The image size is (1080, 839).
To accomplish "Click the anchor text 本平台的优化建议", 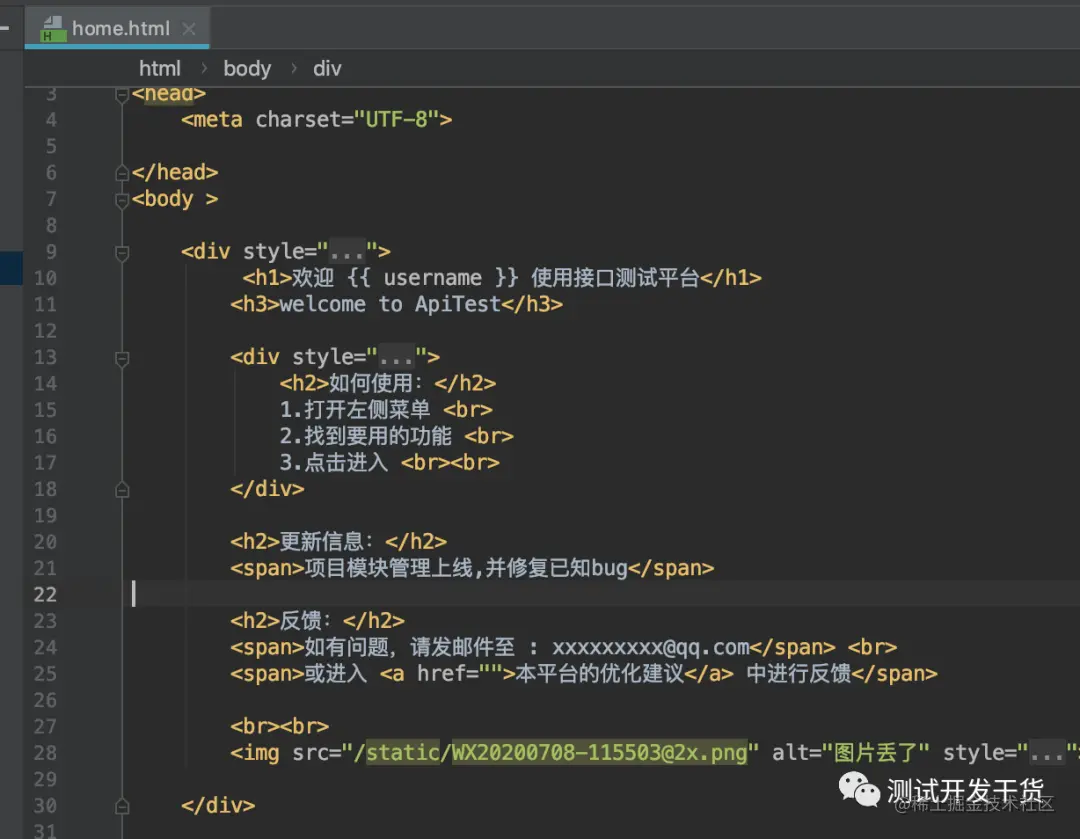I will 599,673.
